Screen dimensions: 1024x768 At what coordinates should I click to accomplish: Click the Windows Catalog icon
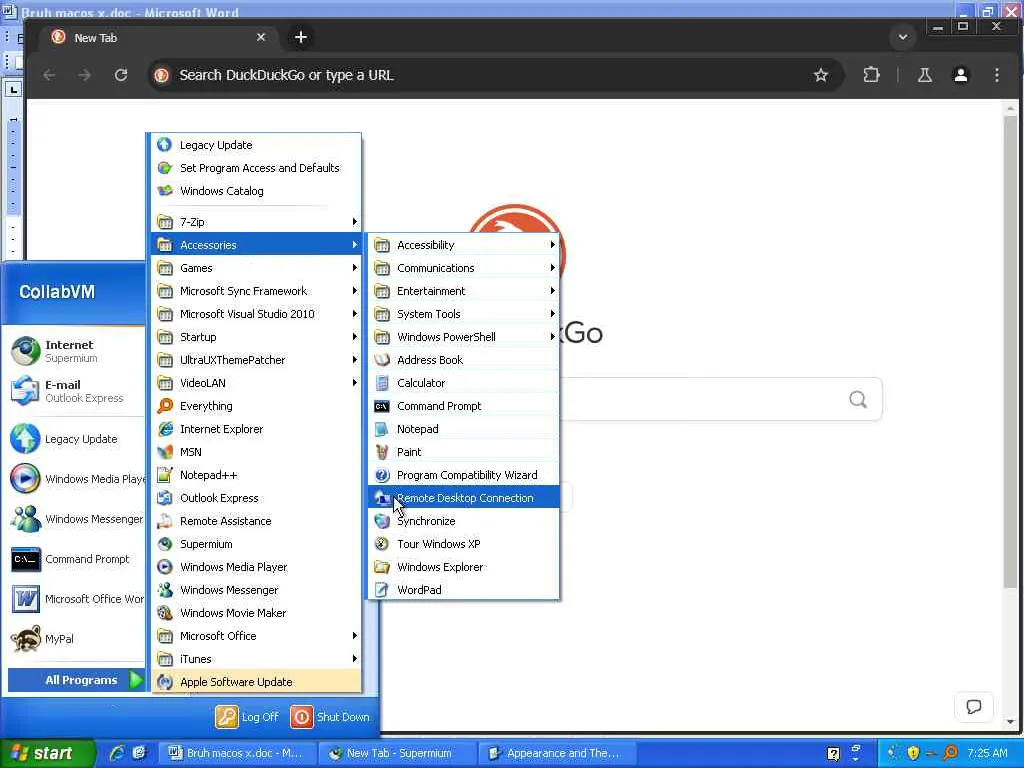point(165,191)
